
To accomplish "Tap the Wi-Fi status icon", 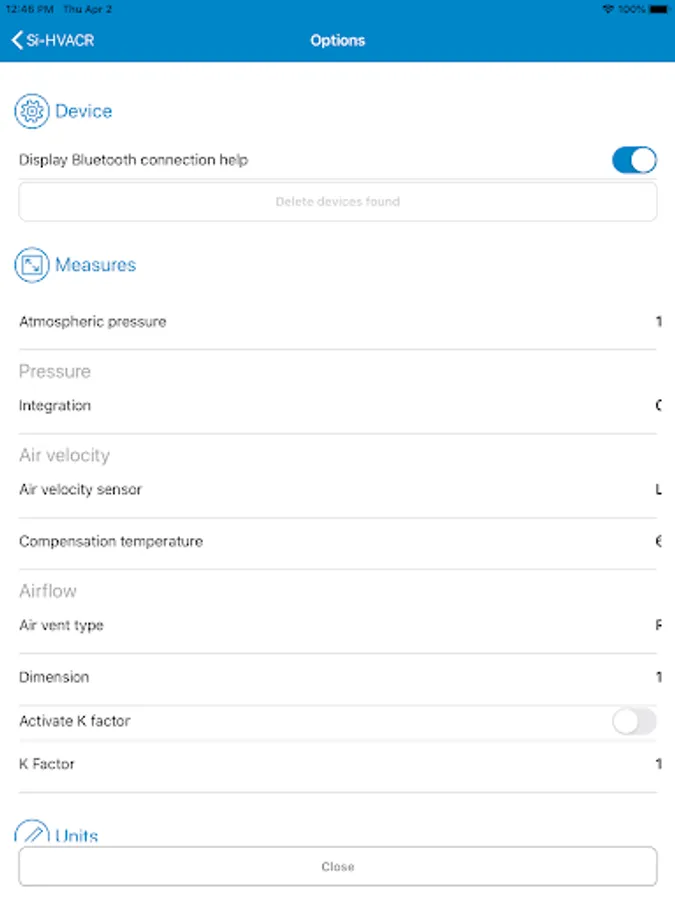I will [x=608, y=8].
